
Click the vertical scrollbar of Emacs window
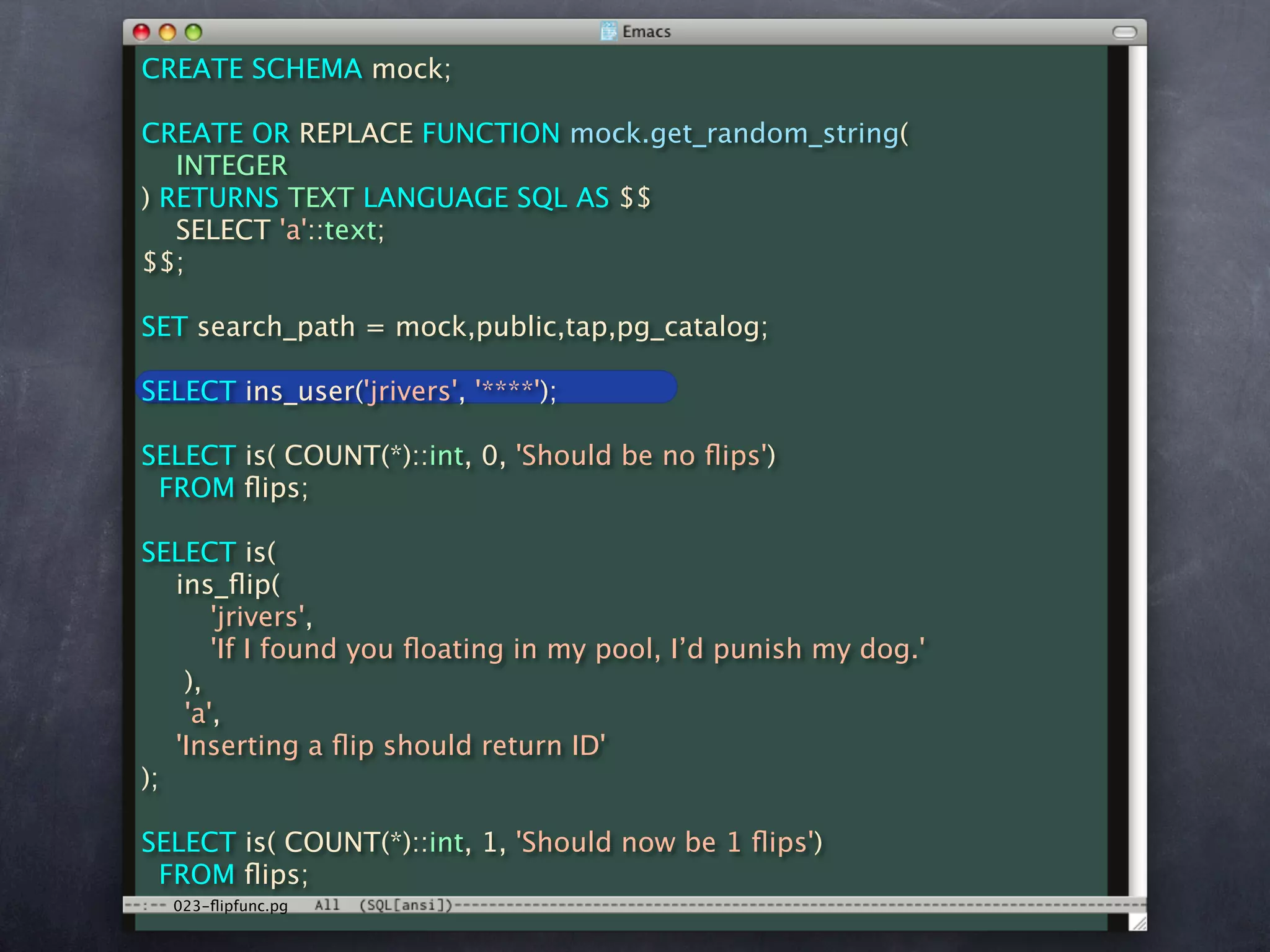(x=1137, y=471)
